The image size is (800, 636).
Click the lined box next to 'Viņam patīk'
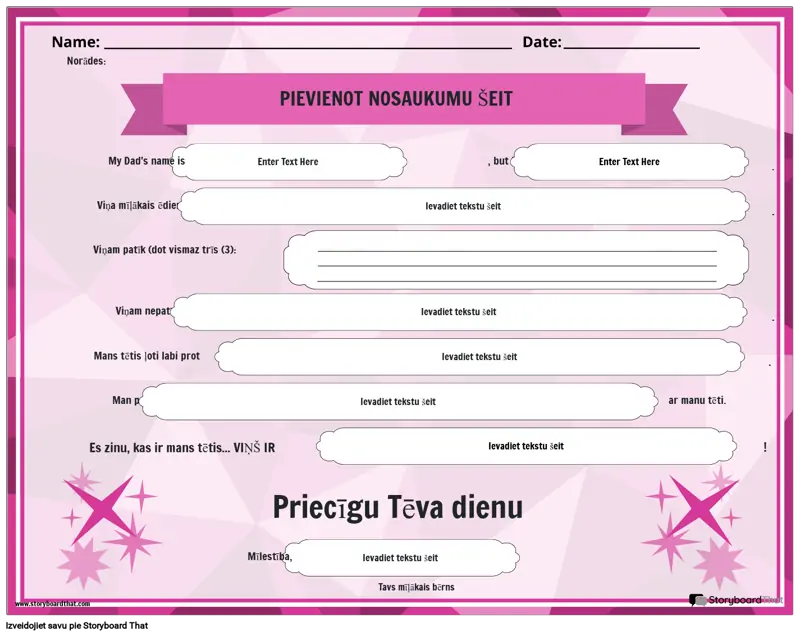(516, 260)
